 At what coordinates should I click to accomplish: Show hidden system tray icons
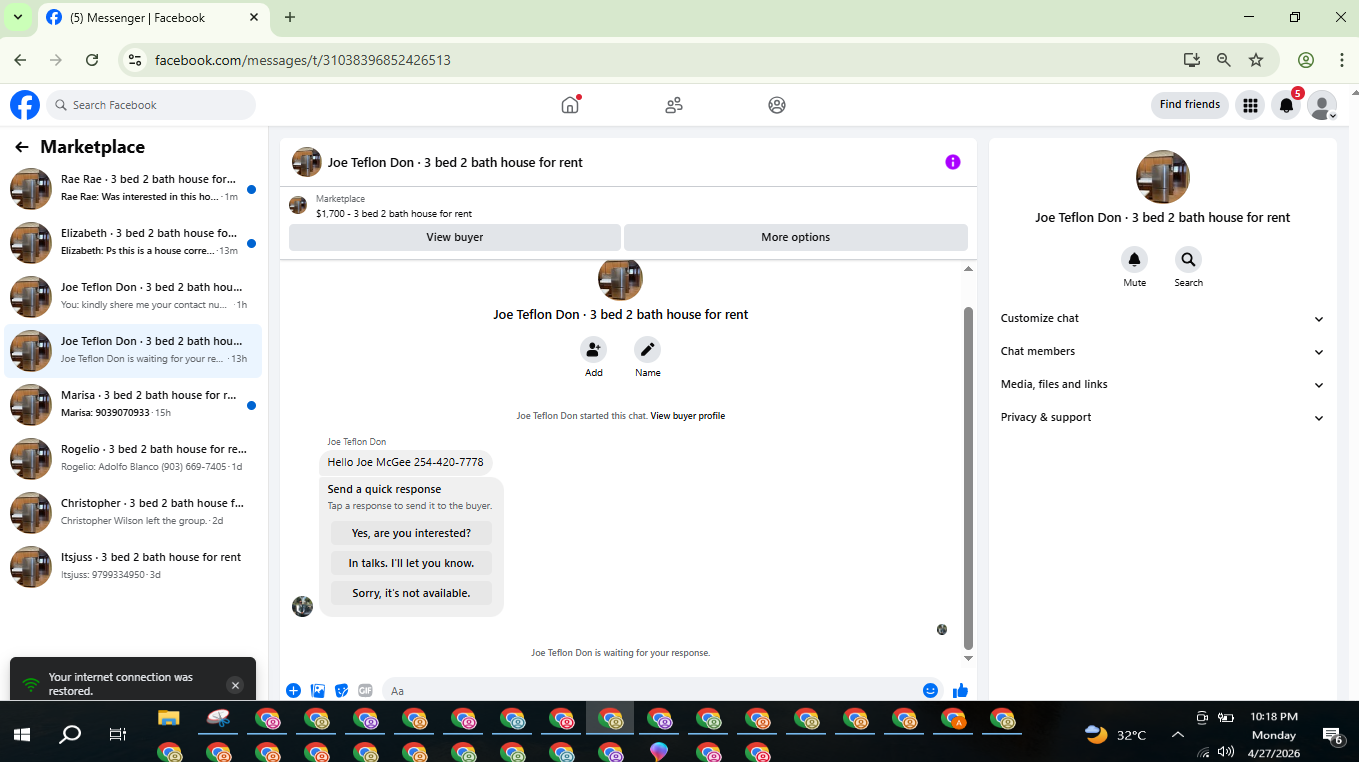(1178, 735)
